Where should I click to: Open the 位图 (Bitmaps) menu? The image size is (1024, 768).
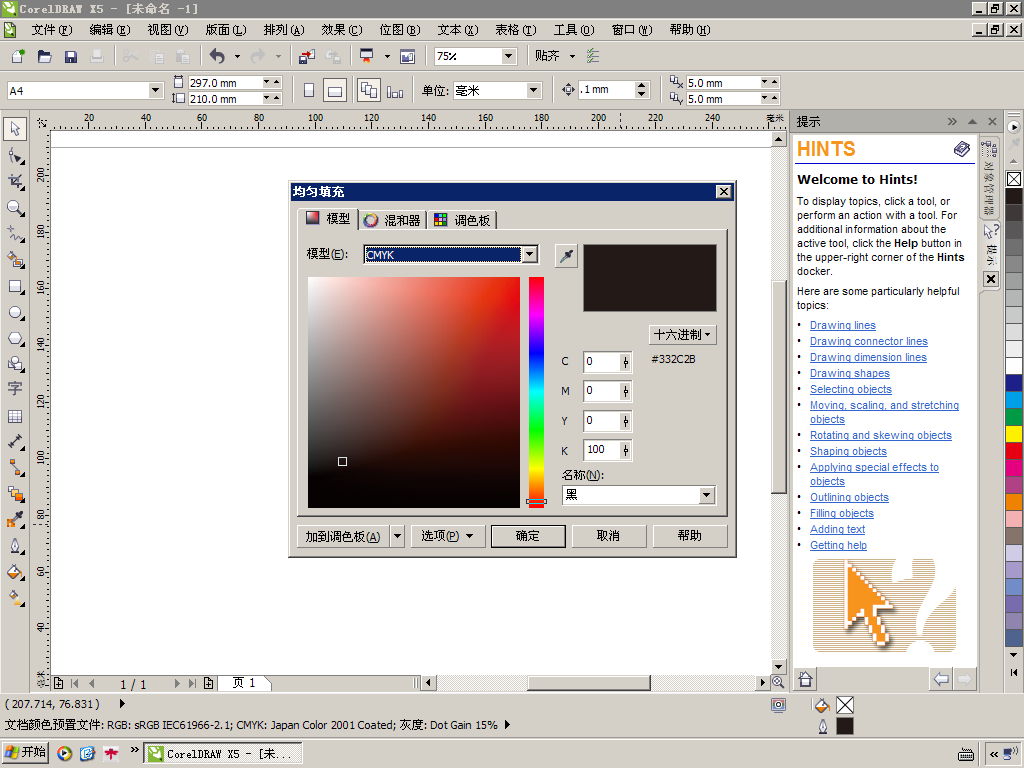[400, 30]
